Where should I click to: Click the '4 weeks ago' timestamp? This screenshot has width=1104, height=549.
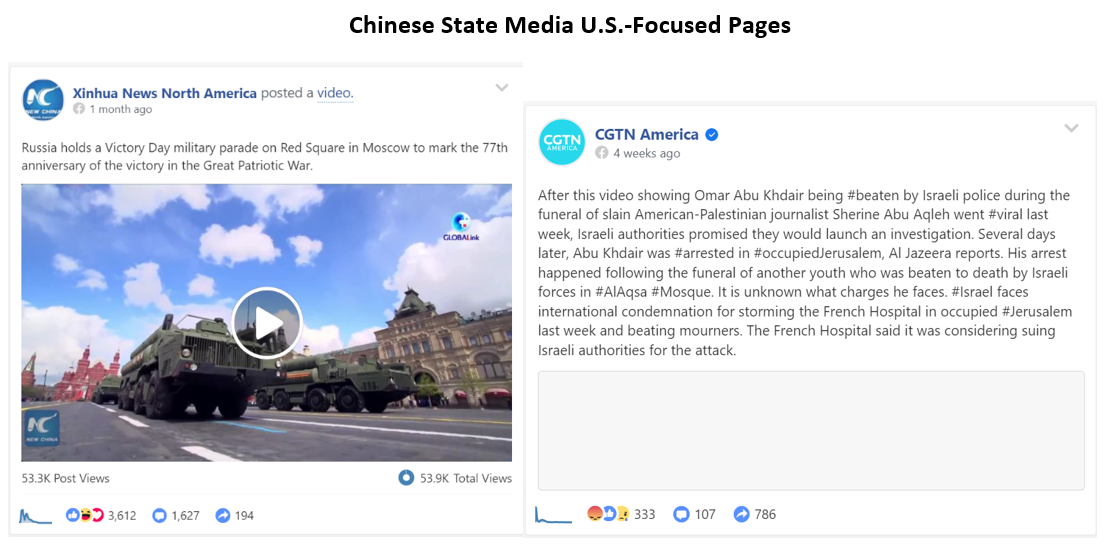(x=646, y=153)
